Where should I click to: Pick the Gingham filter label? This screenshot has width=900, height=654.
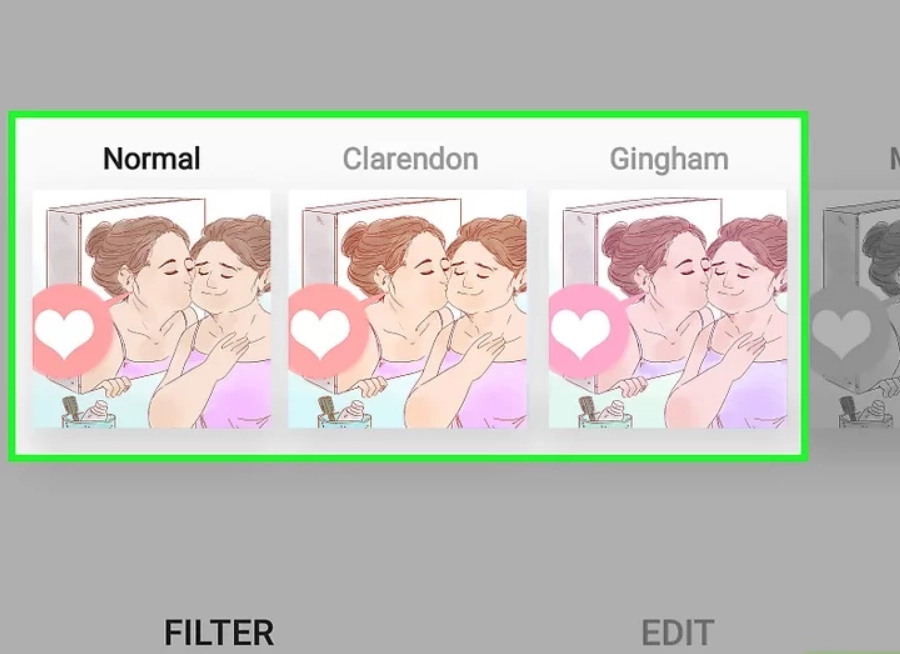tap(669, 160)
